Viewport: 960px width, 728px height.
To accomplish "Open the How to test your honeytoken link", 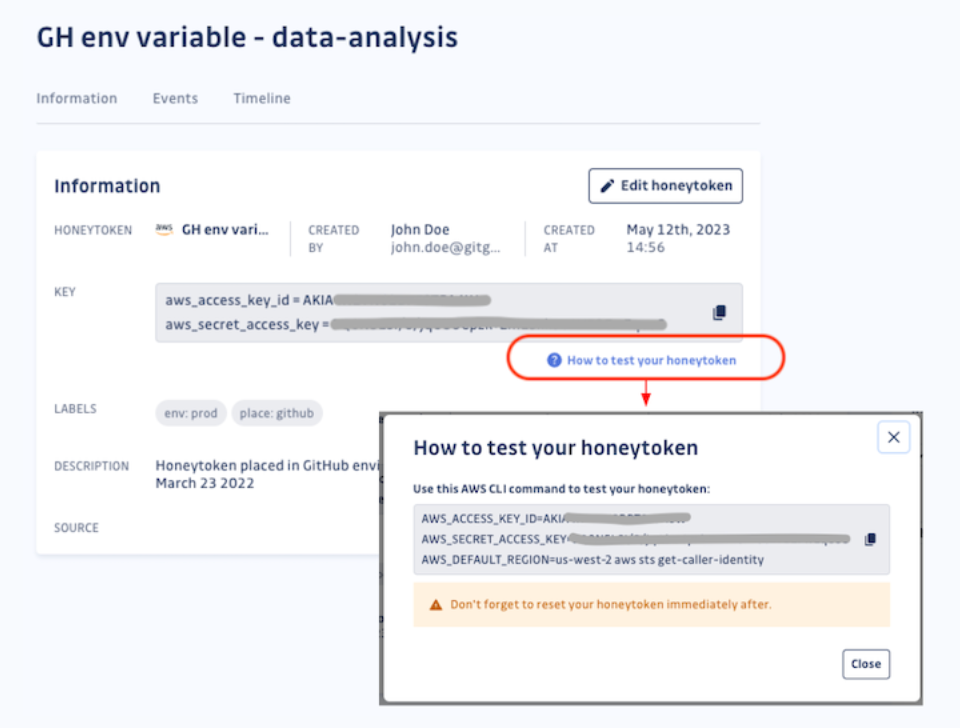I will point(651,360).
